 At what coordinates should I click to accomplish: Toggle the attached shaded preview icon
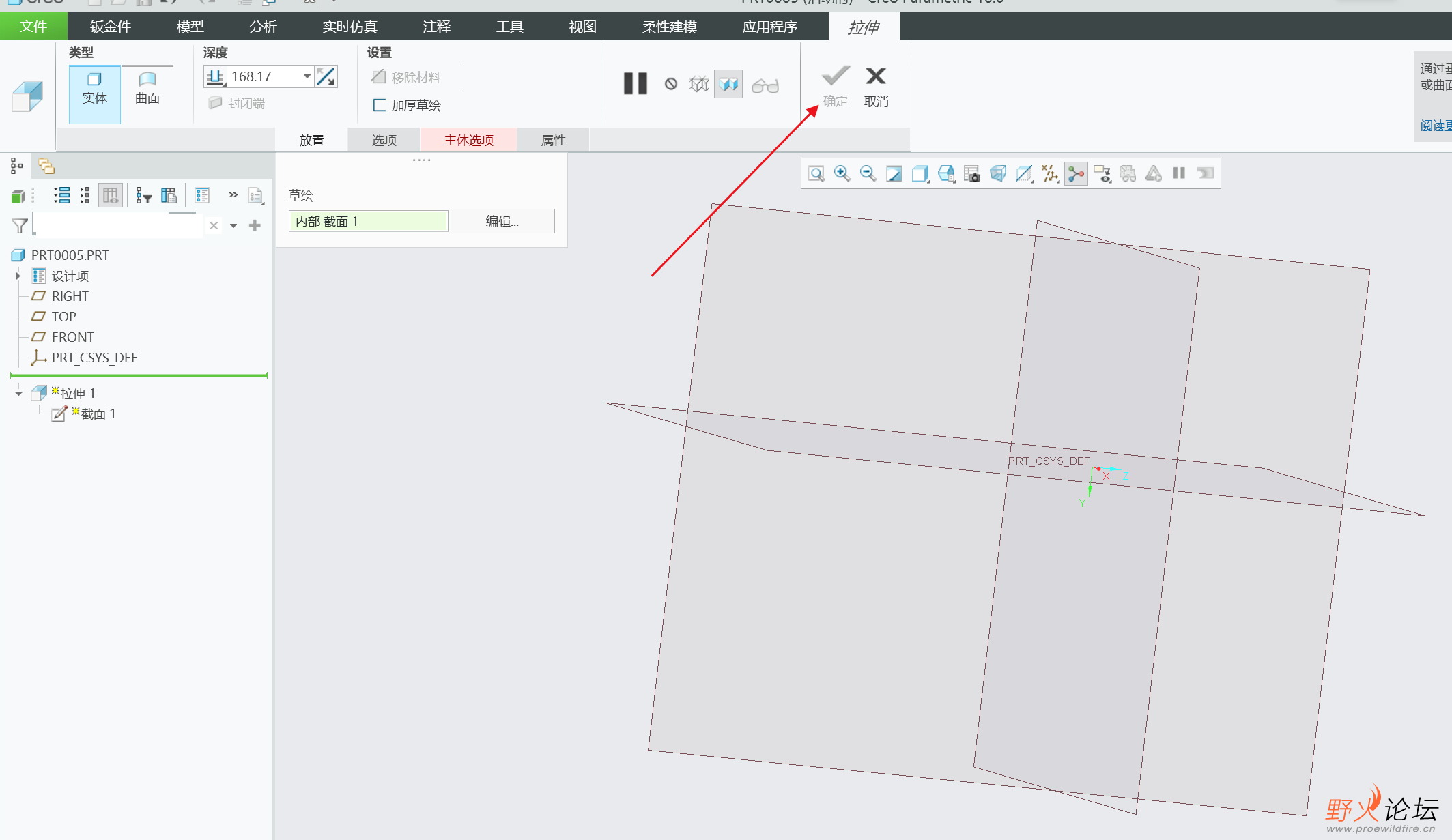[728, 85]
